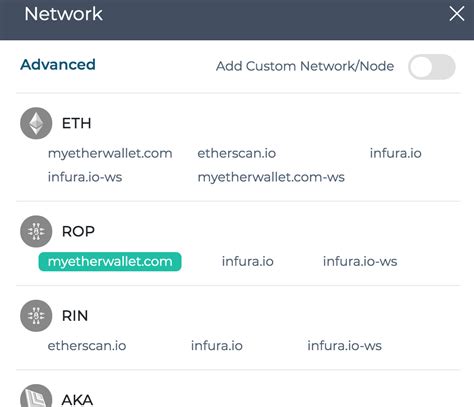Enable Add Custom Network/Node switch
Screen dimensions: 474x407
[x=432, y=67]
